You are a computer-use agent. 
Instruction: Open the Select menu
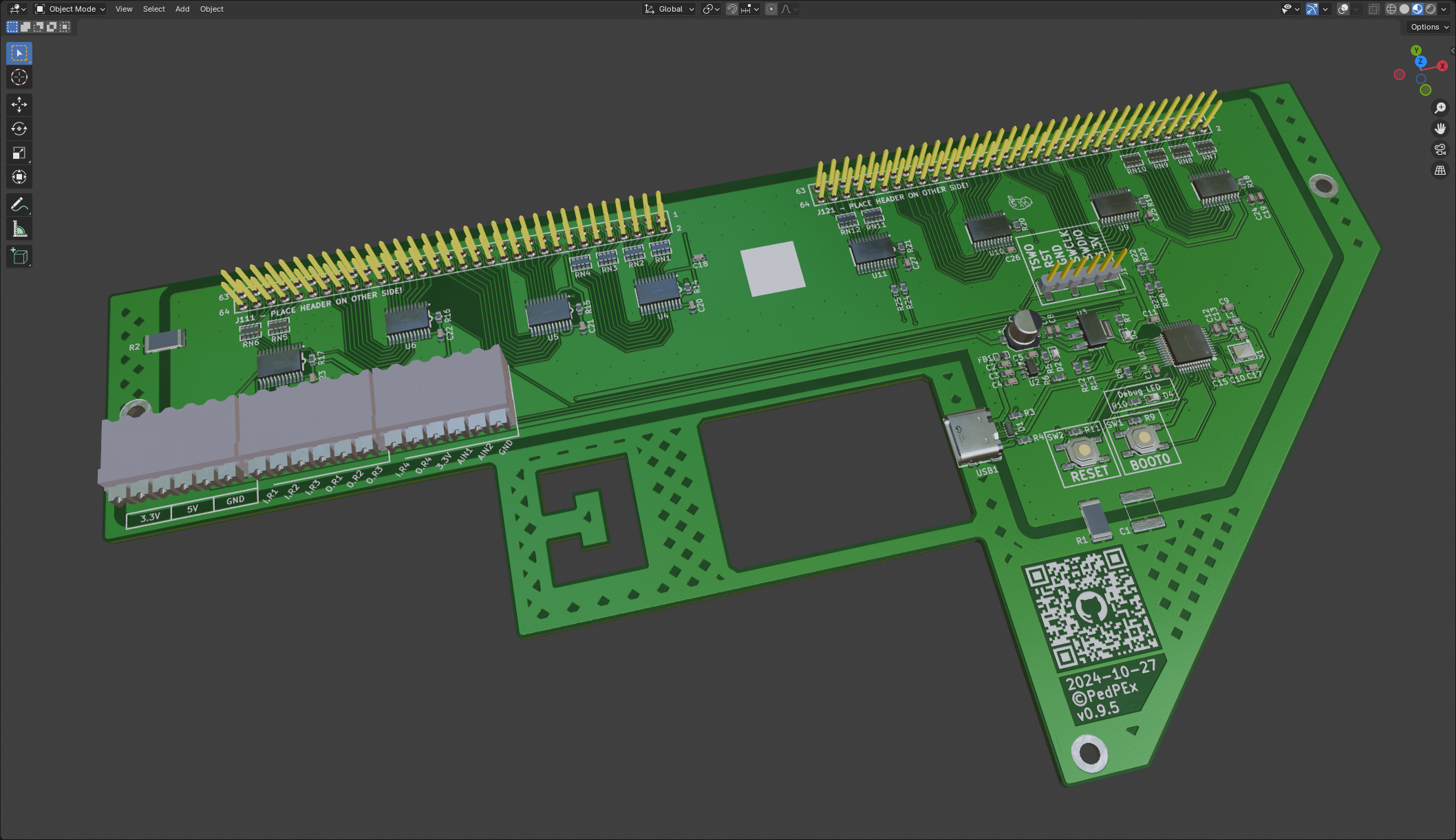153,9
